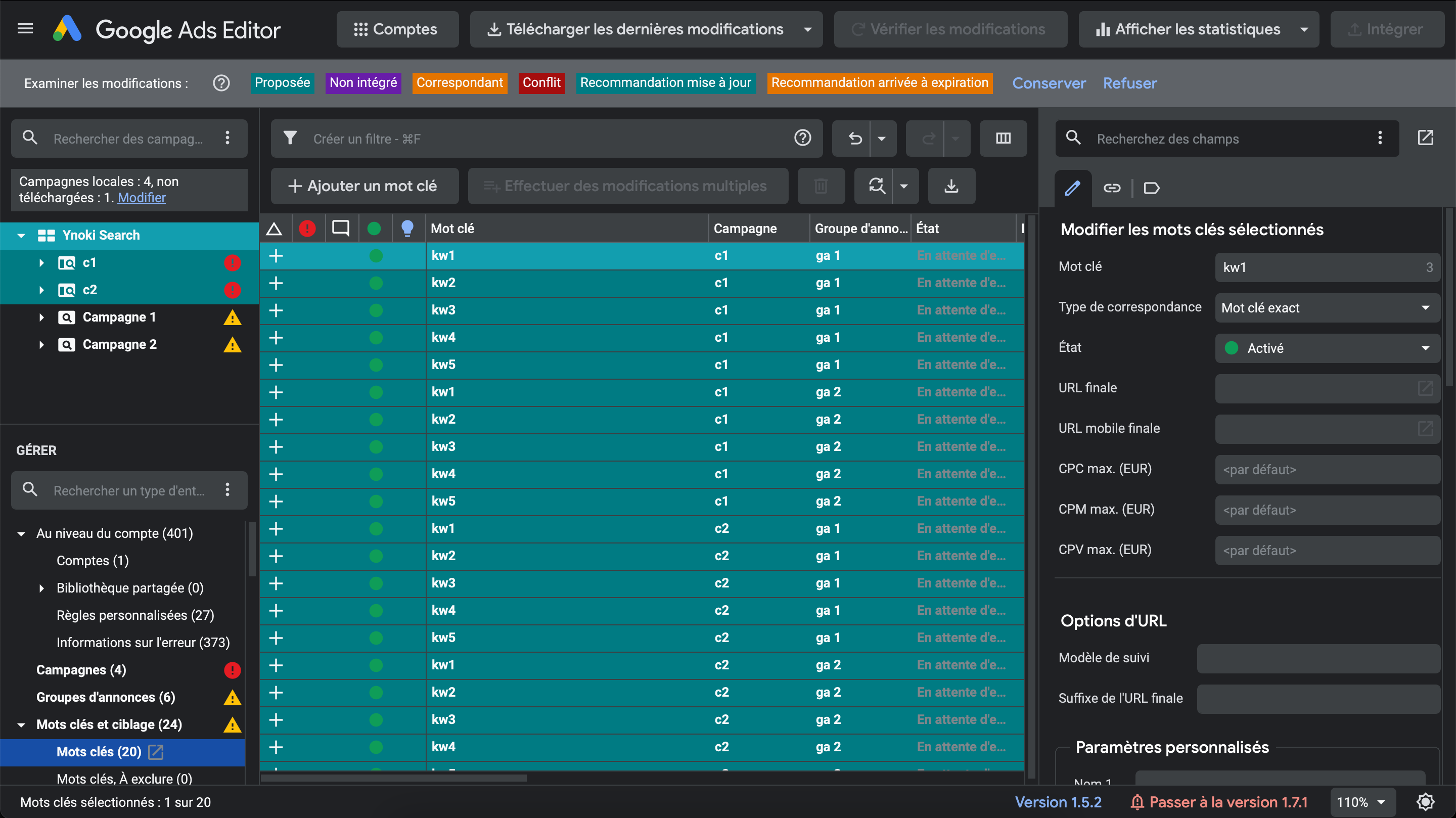Expand Télécharger les dernières modifications arrow
The image size is (1456, 818).
pos(808,29)
